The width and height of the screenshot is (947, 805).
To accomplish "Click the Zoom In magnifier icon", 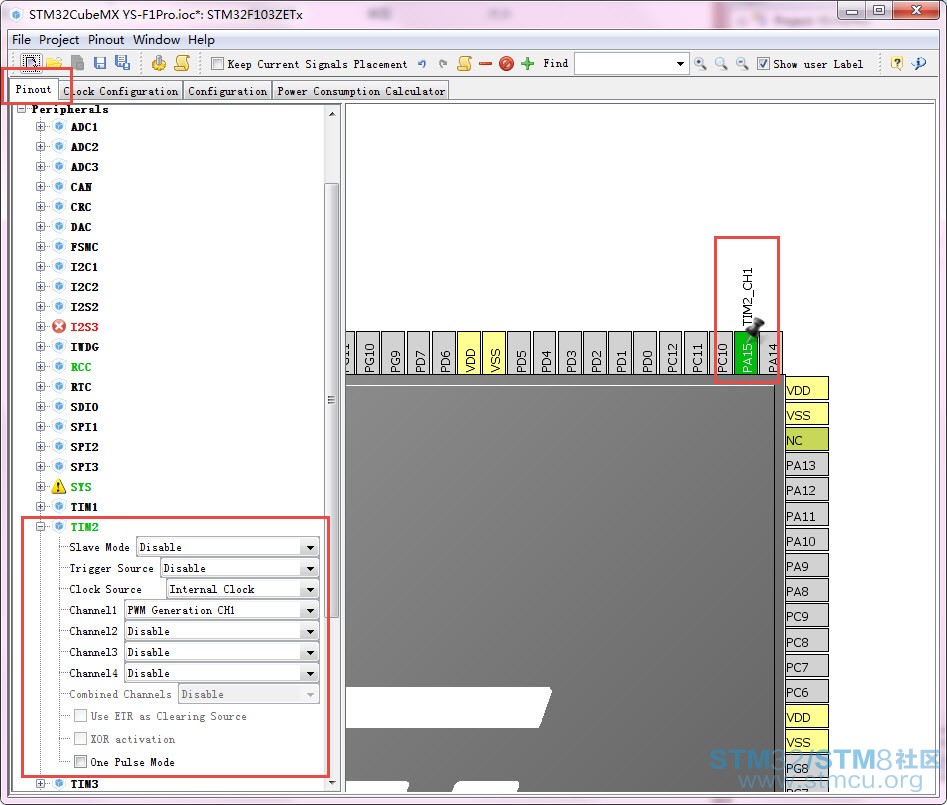I will pyautogui.click(x=700, y=63).
